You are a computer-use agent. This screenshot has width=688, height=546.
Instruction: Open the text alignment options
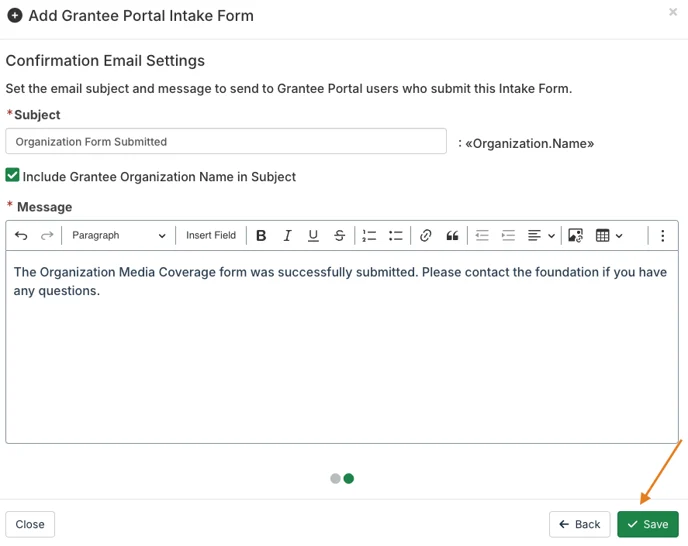(541, 236)
